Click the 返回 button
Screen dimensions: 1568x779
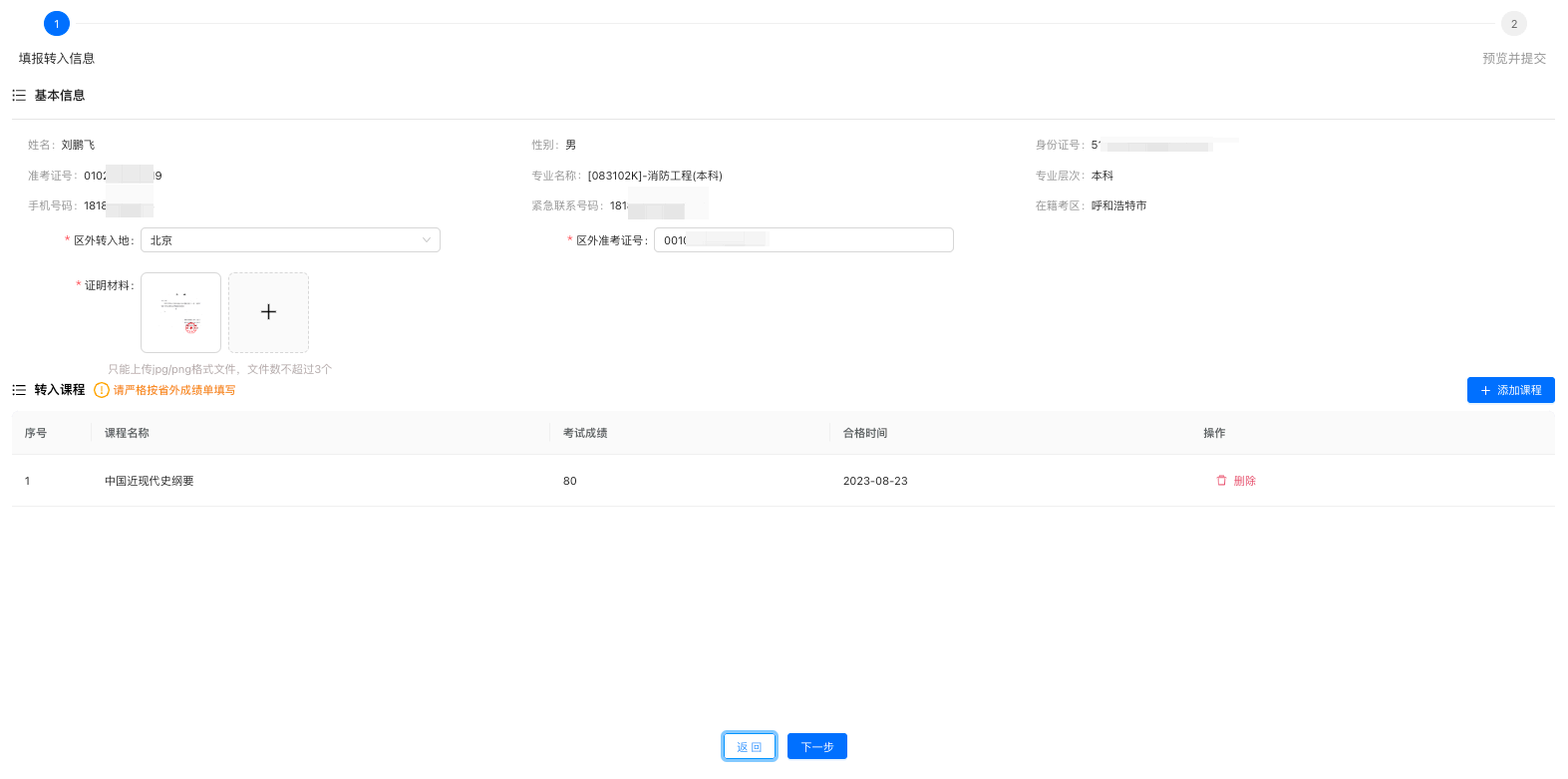(750, 746)
